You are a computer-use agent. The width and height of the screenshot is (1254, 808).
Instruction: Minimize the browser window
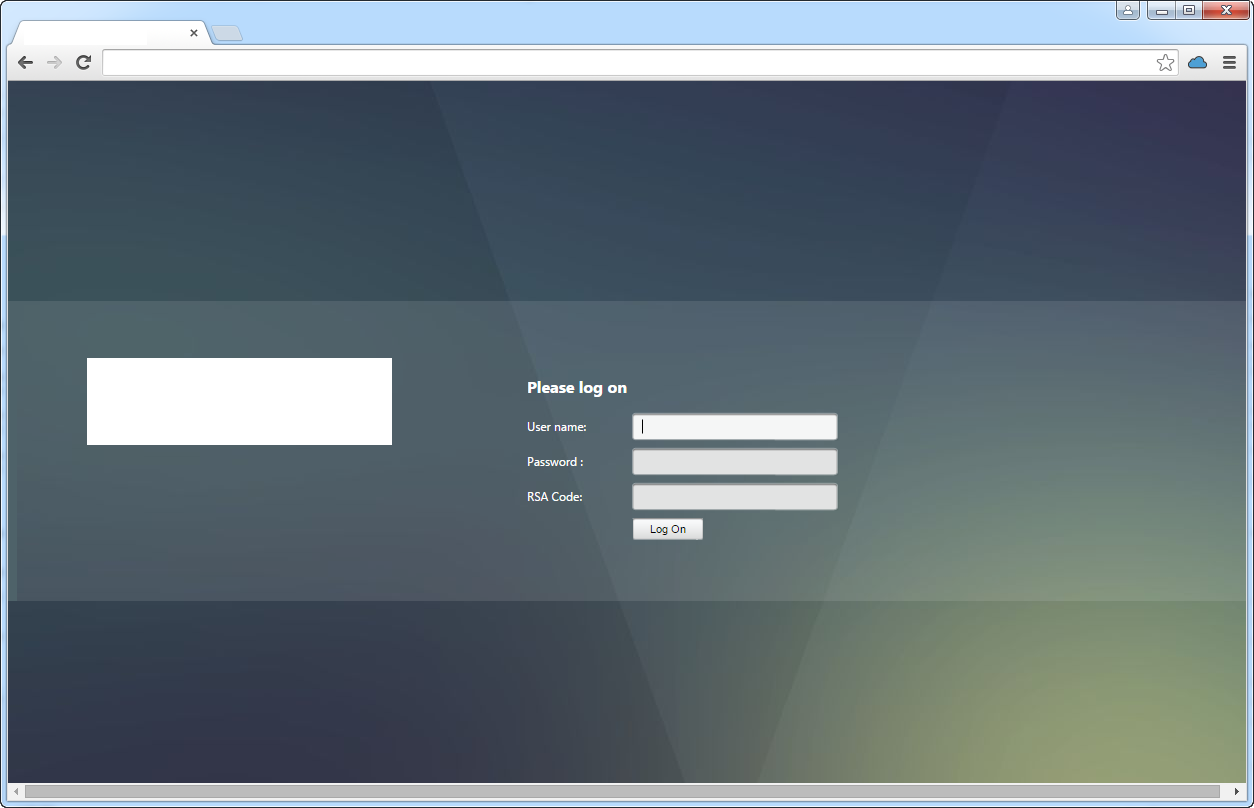tap(1161, 11)
